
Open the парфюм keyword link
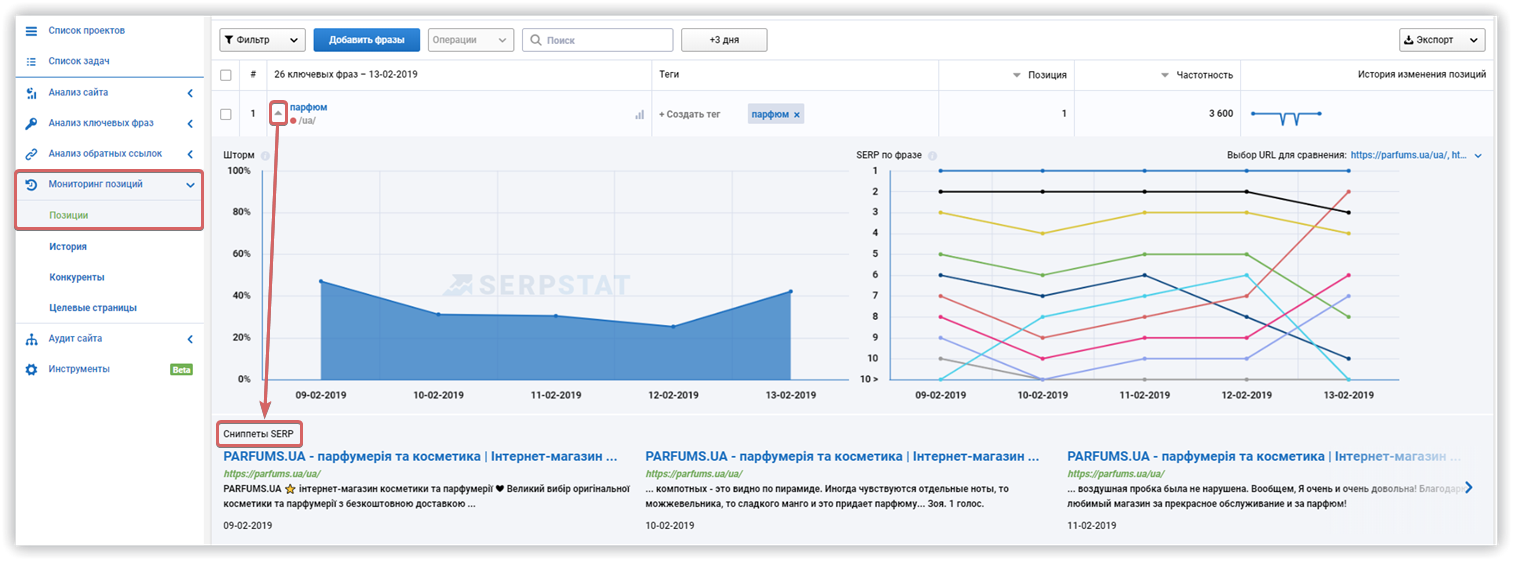tap(308, 107)
